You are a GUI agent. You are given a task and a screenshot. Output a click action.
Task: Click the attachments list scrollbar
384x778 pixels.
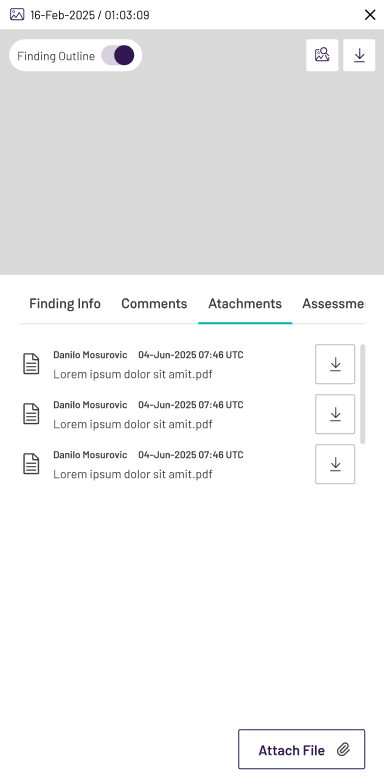(363, 394)
